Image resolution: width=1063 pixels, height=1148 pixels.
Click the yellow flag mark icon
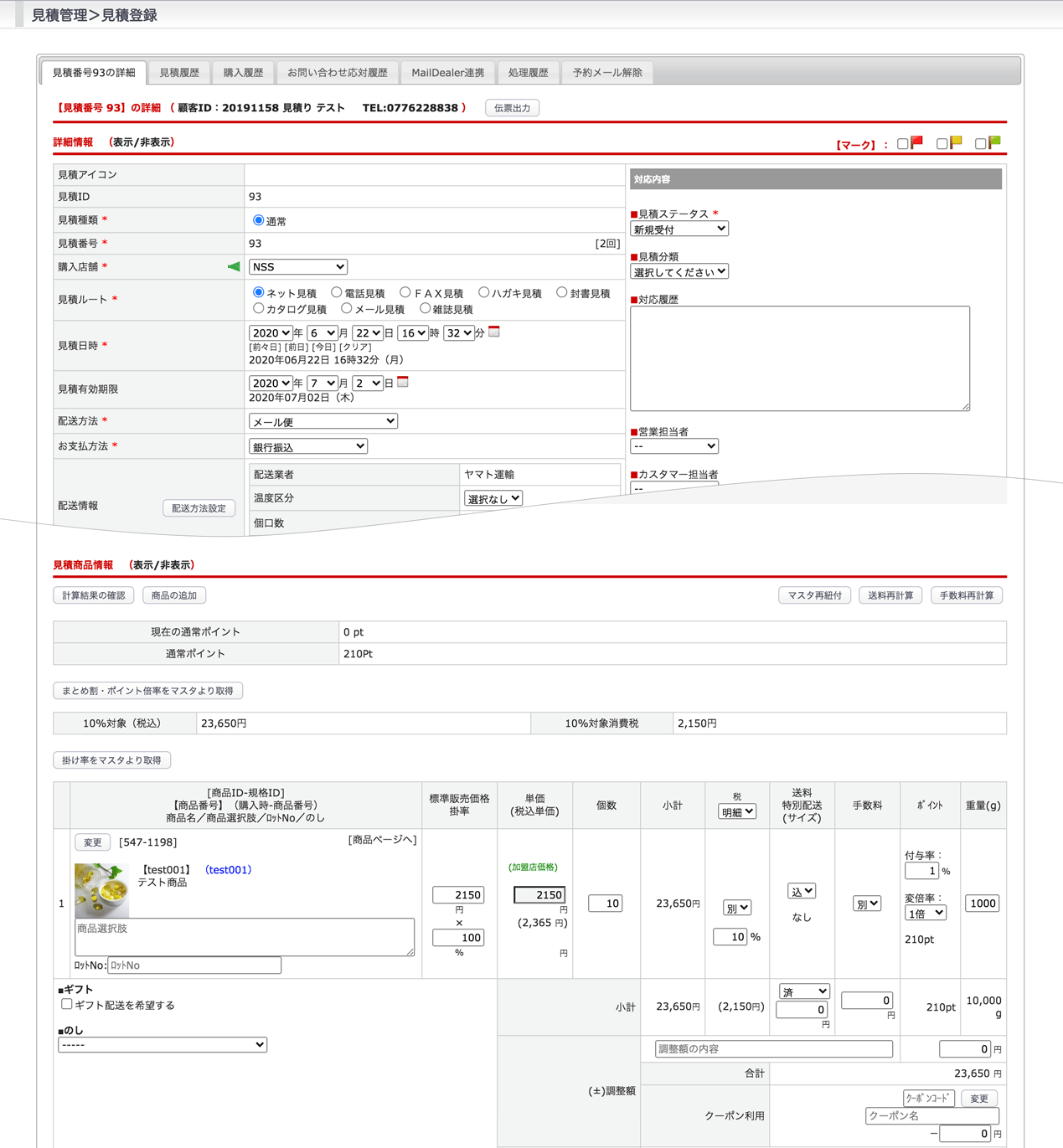956,142
